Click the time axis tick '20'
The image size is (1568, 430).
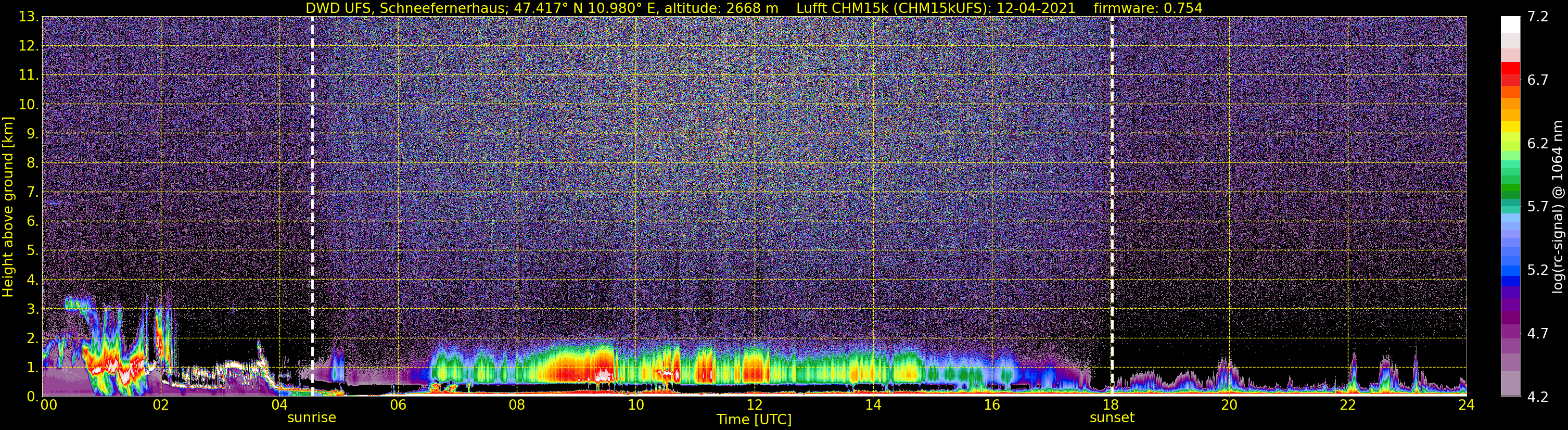coord(1230,405)
